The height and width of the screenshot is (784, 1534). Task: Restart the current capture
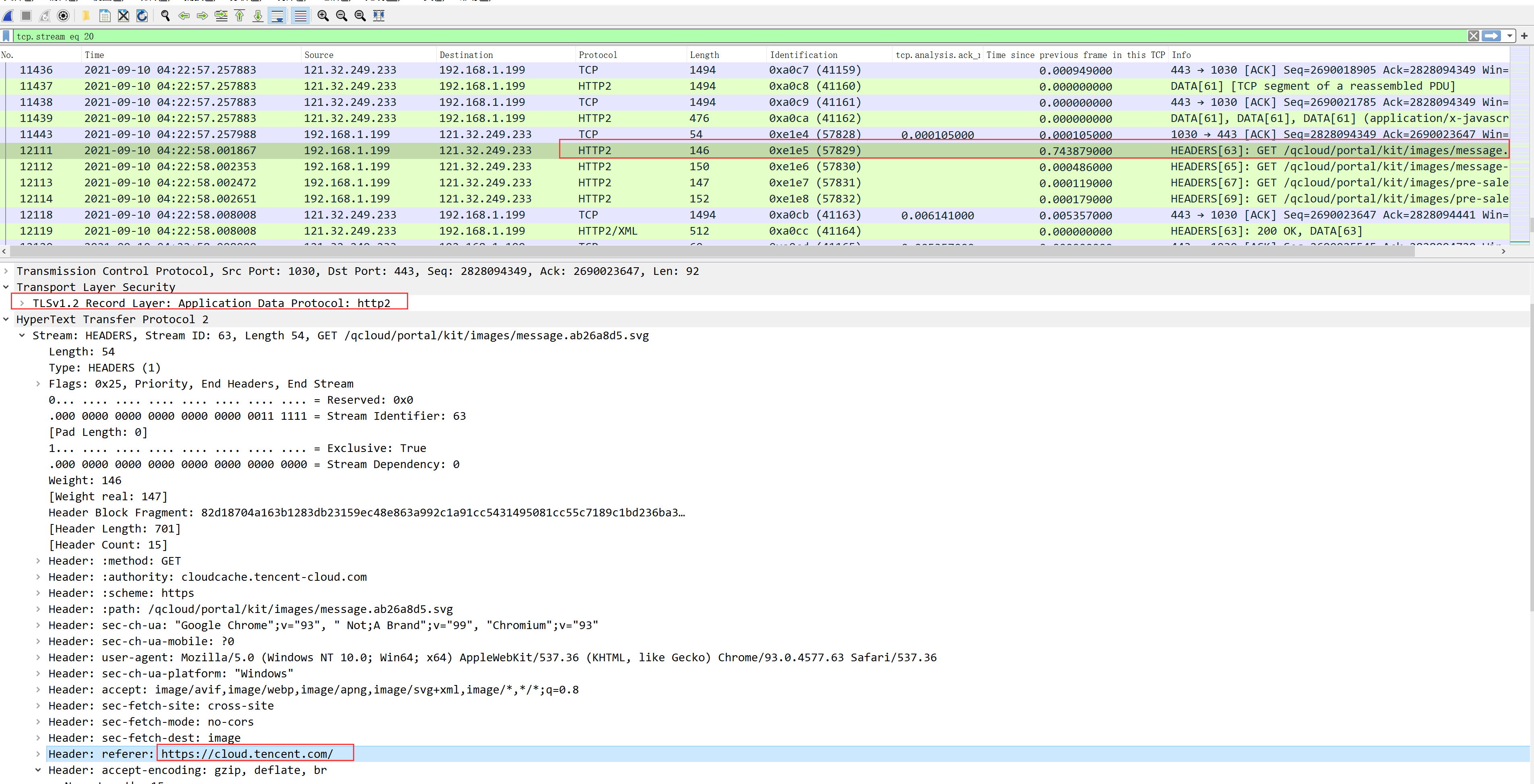pos(45,16)
